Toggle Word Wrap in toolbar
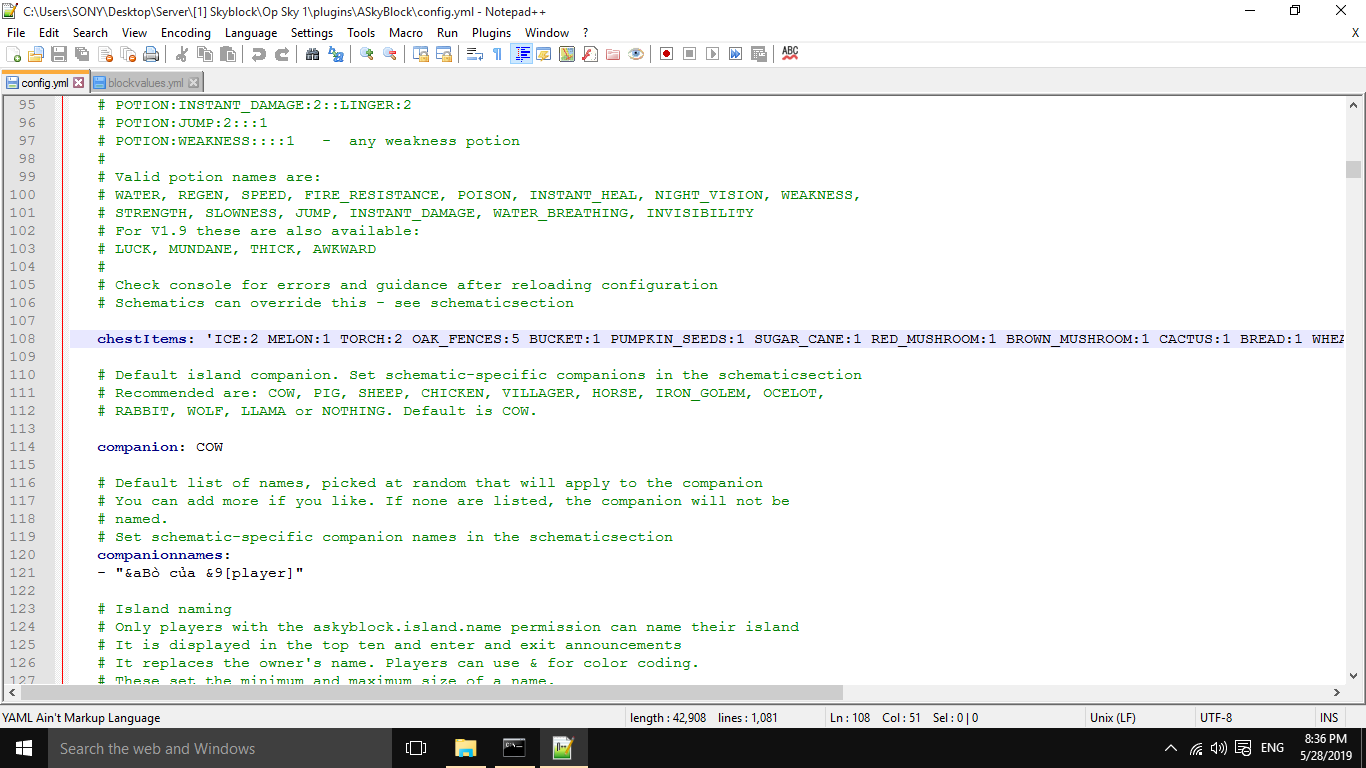This screenshot has width=1366, height=768. (475, 54)
